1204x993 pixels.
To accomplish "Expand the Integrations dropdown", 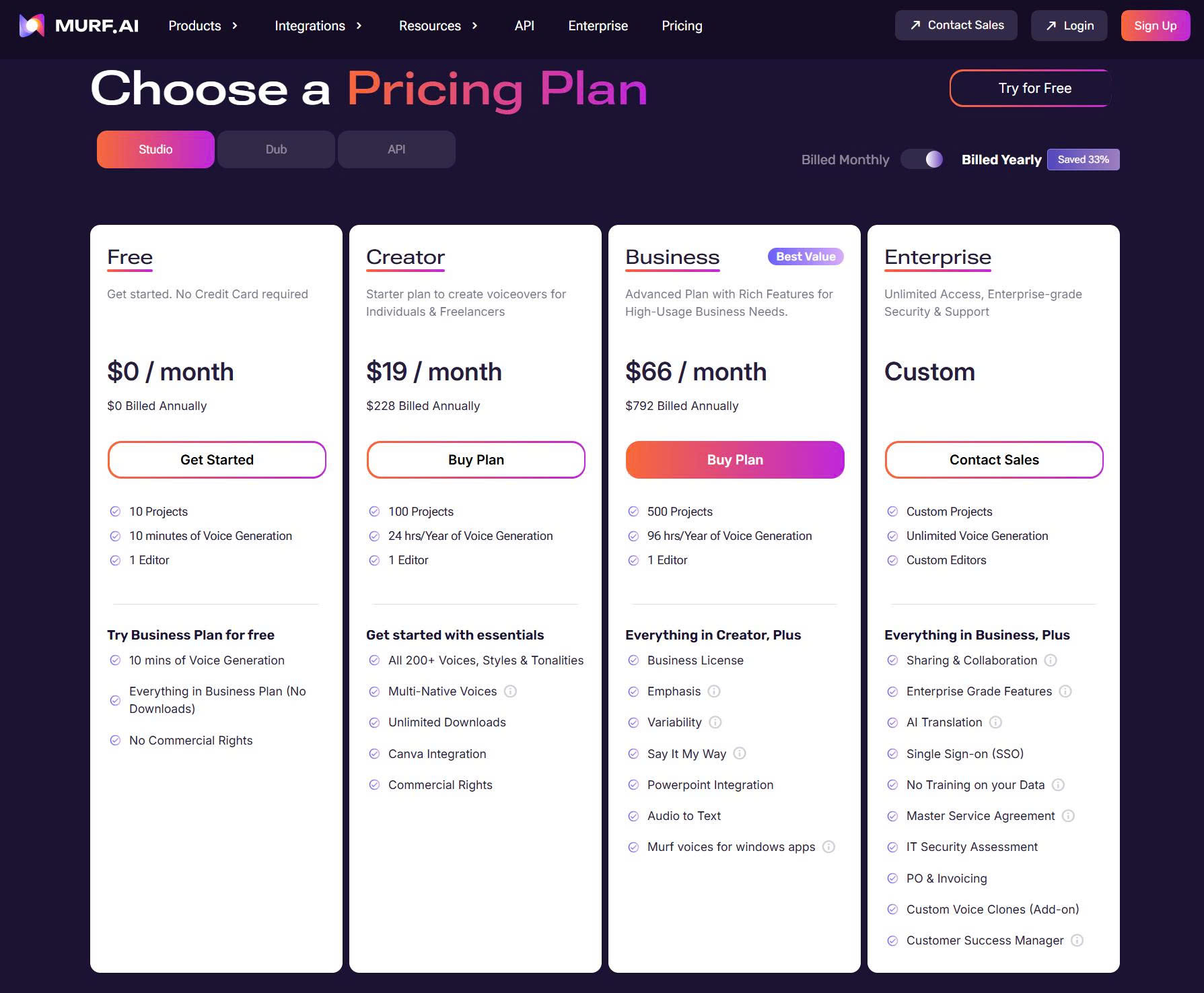I will click(x=318, y=26).
